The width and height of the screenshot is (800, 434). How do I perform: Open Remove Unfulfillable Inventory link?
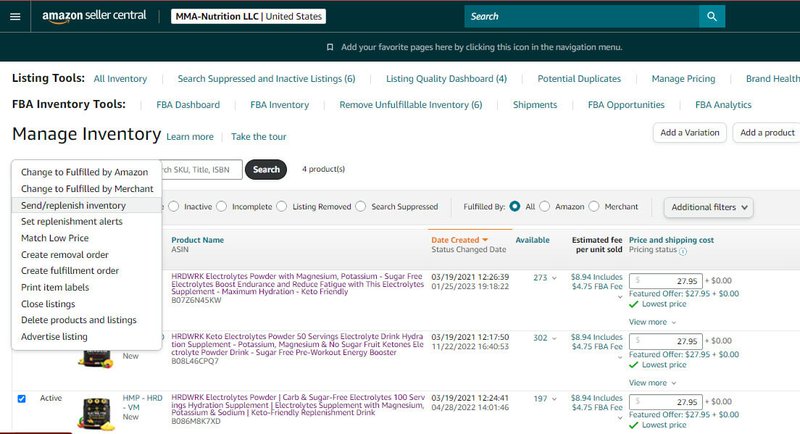411,105
